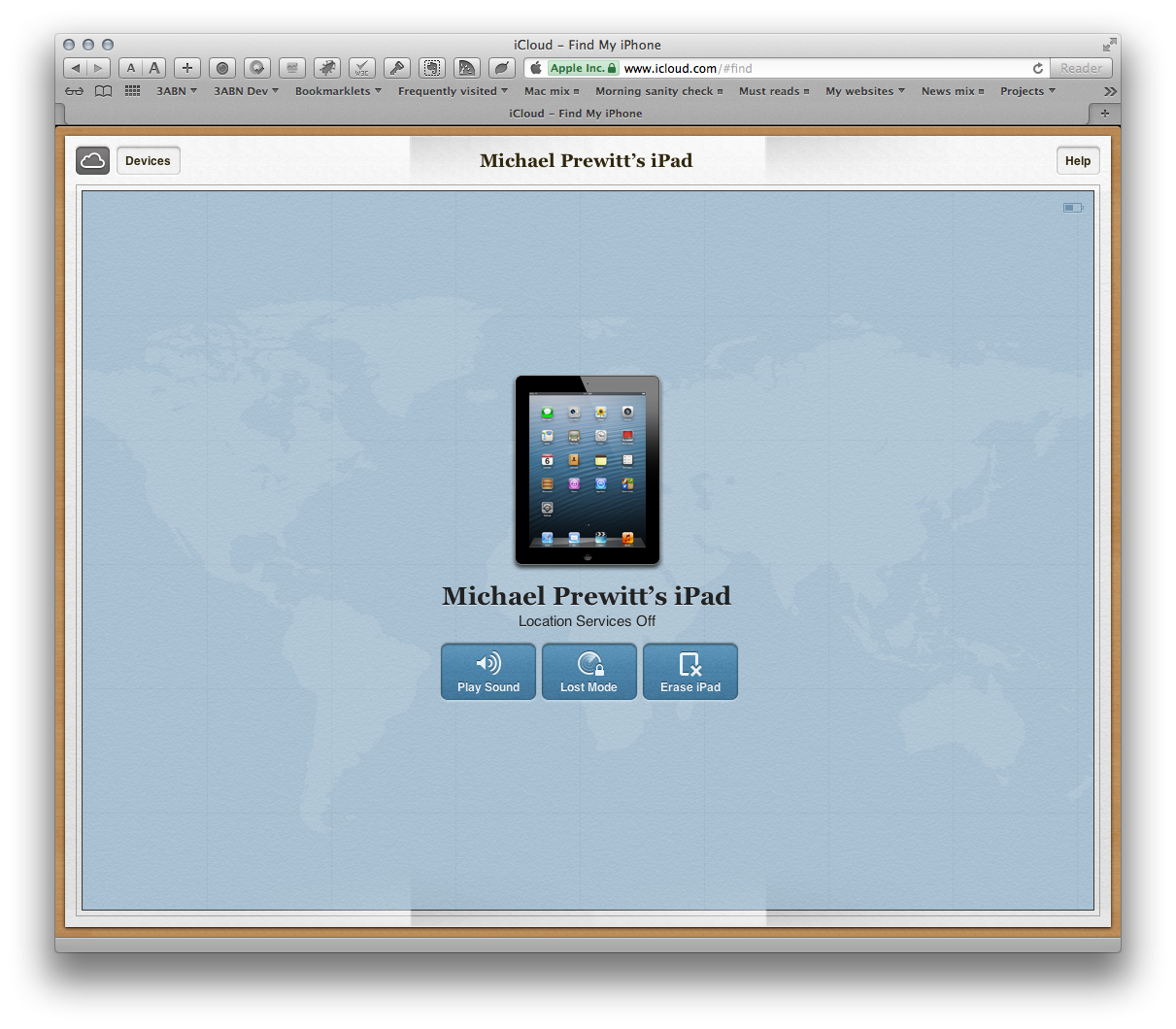1176x1029 pixels.
Task: Expand the 3ABN bookmarks folder
Action: click(177, 91)
